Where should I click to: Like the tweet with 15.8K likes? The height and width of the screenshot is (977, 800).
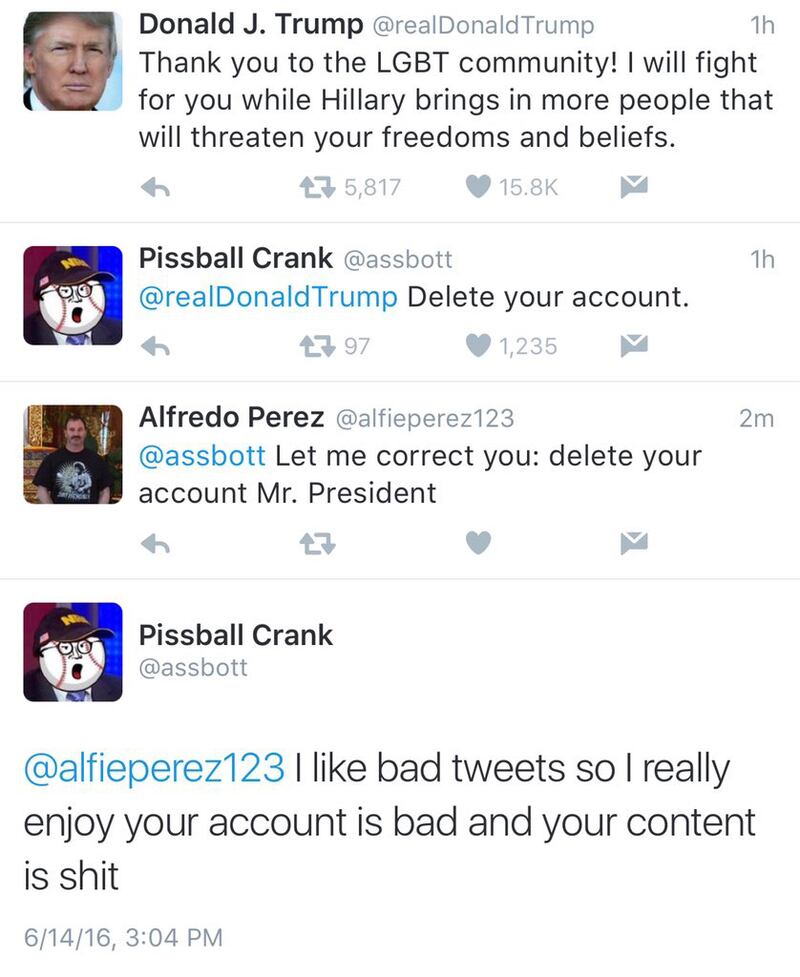point(481,187)
